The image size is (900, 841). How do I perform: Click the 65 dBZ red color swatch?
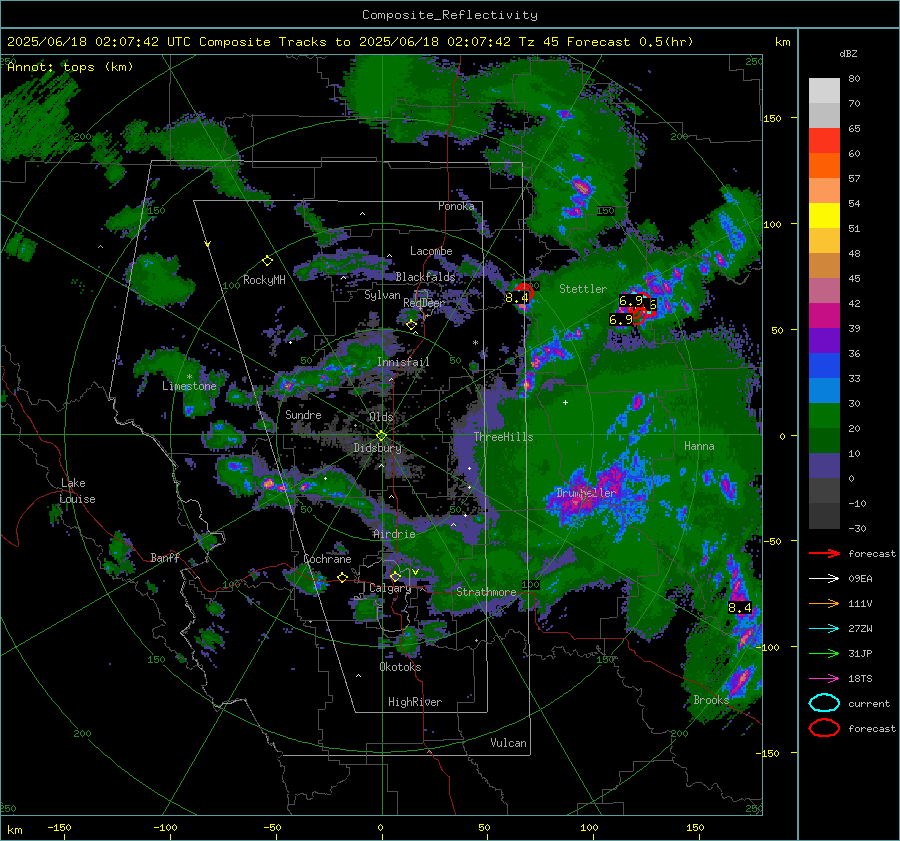pos(824,140)
